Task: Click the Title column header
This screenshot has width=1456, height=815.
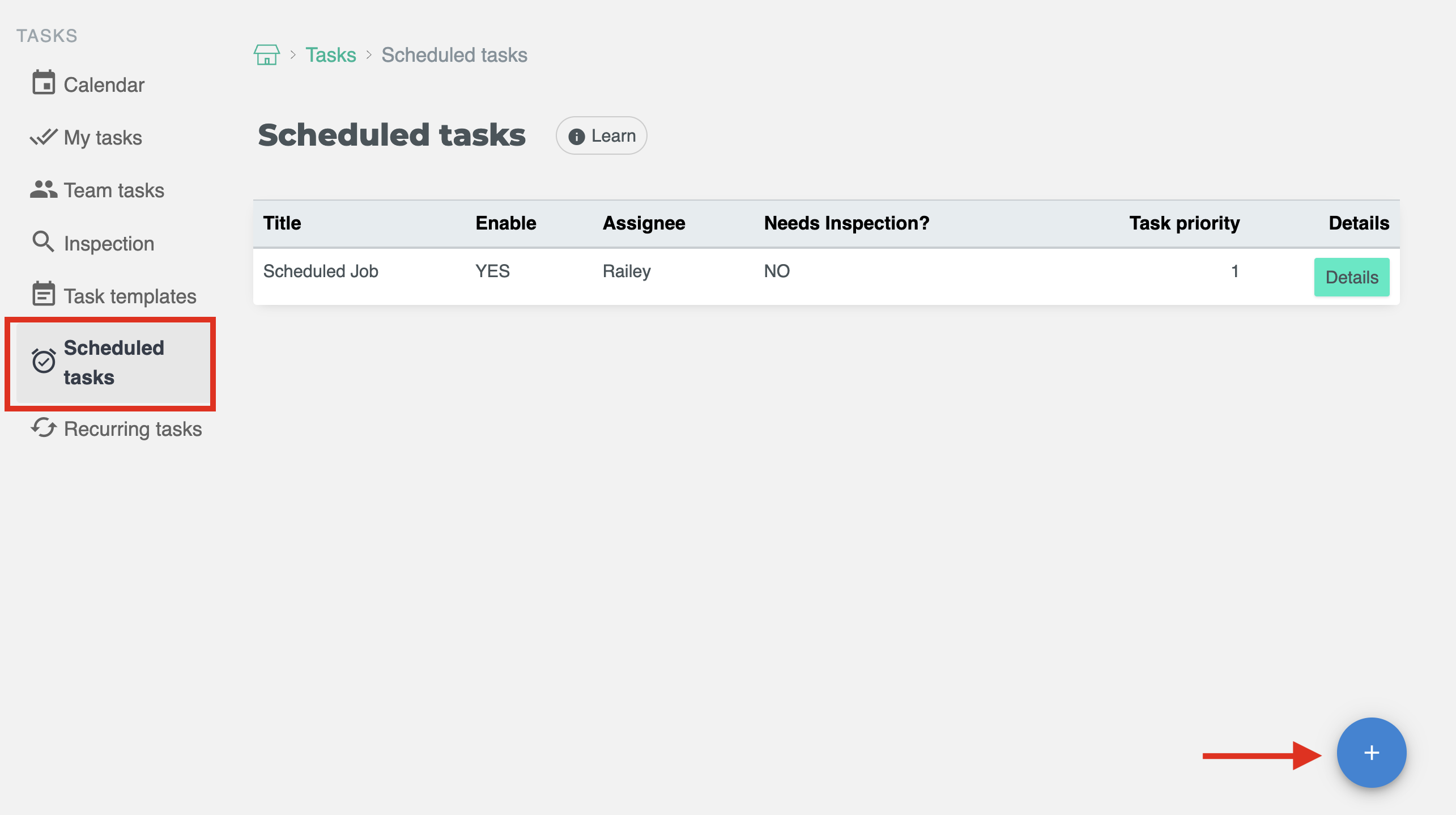Action: 282,223
